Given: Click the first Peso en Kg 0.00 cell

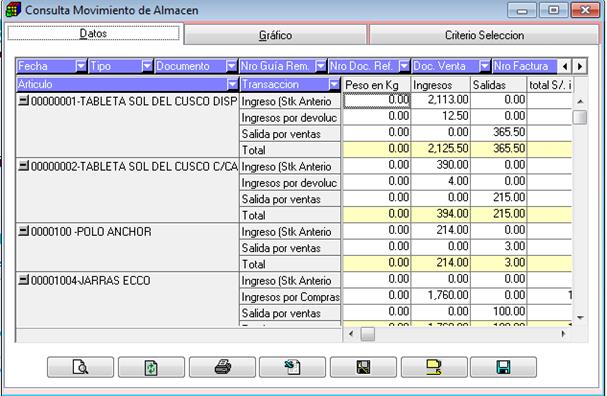Looking at the screenshot, I should [376, 100].
